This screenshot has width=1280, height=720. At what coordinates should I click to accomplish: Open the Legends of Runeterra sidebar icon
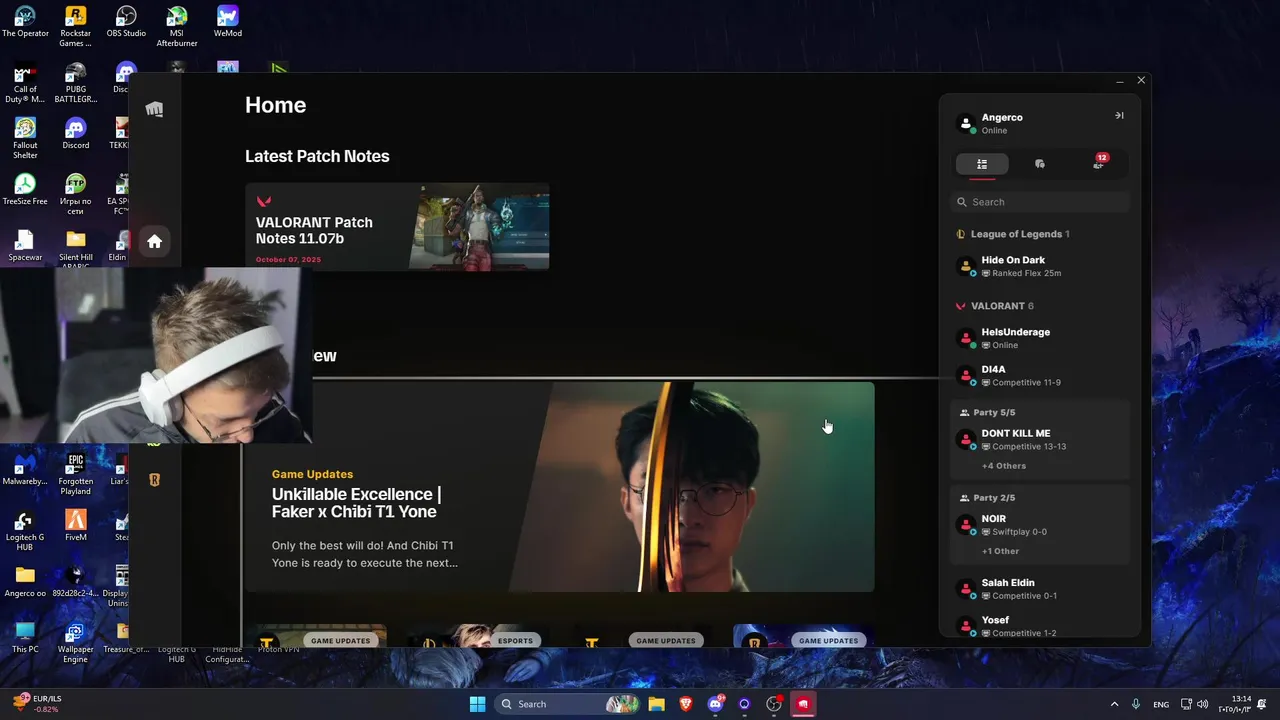coord(154,480)
